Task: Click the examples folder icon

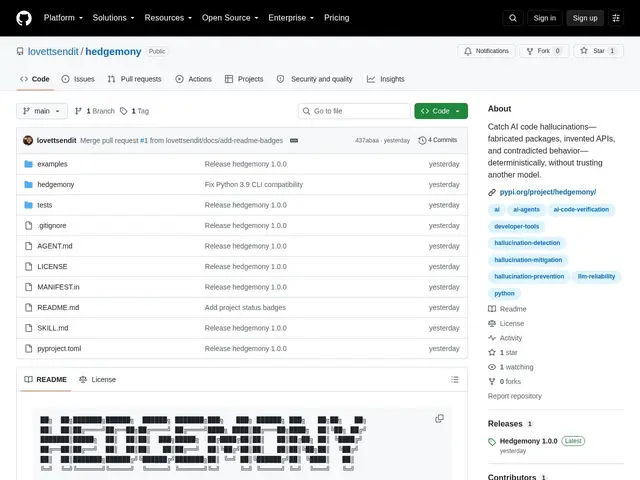Action: [x=29, y=164]
